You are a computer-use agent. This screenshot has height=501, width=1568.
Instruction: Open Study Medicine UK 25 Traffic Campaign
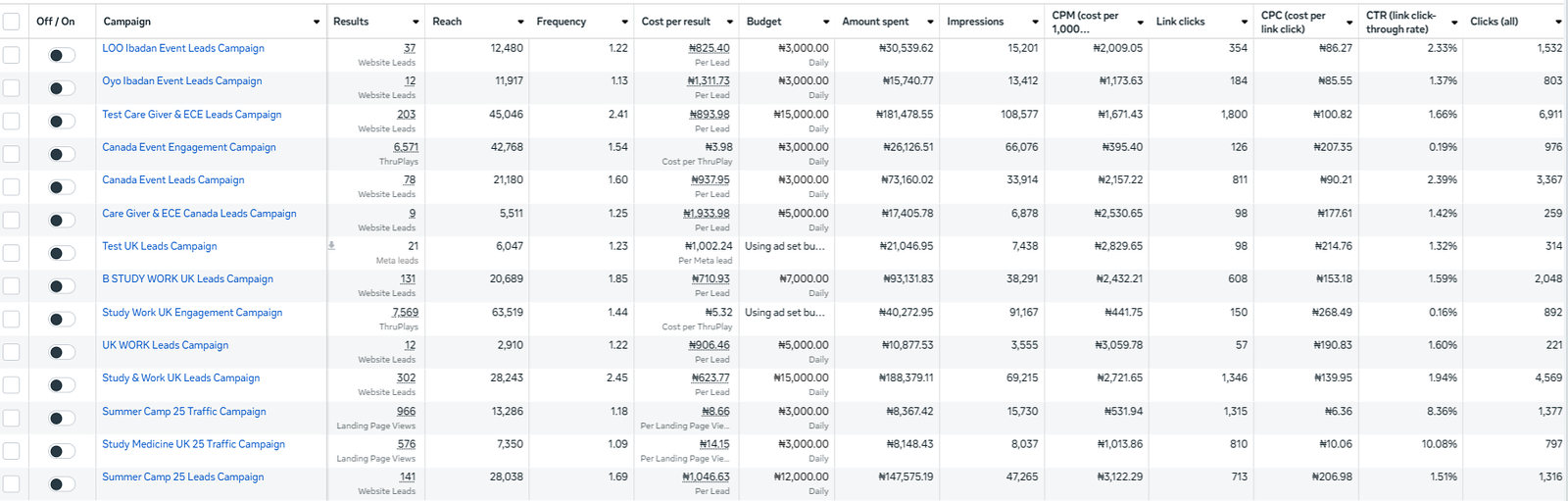pyautogui.click(x=194, y=444)
